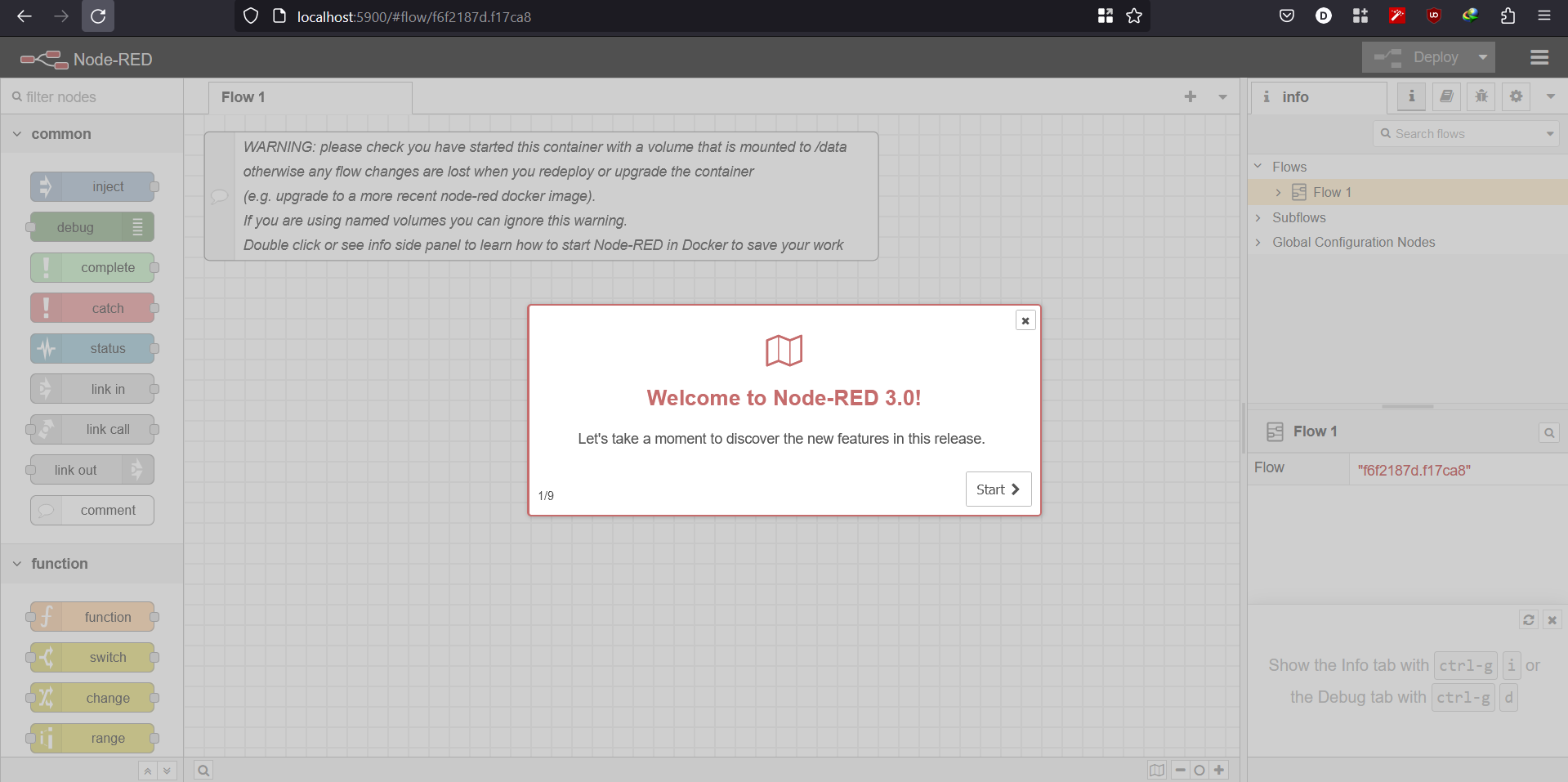This screenshot has width=1568, height=782.
Task: Click the zoom-out icon on the workspace toolbar
Action: pyautogui.click(x=1179, y=770)
